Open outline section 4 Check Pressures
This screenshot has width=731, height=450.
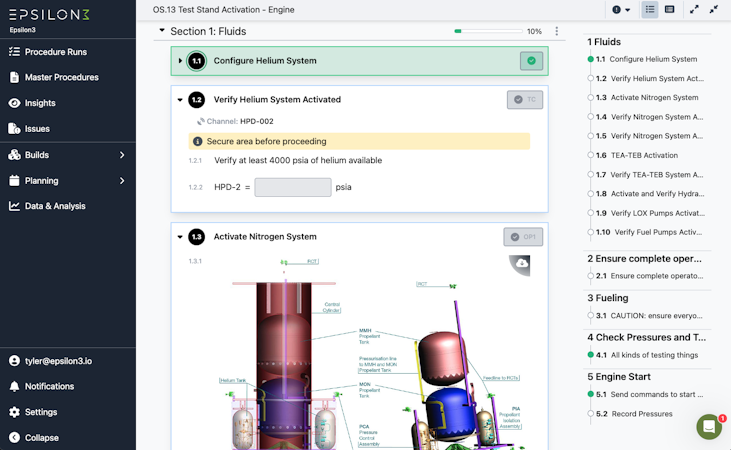click(646, 337)
